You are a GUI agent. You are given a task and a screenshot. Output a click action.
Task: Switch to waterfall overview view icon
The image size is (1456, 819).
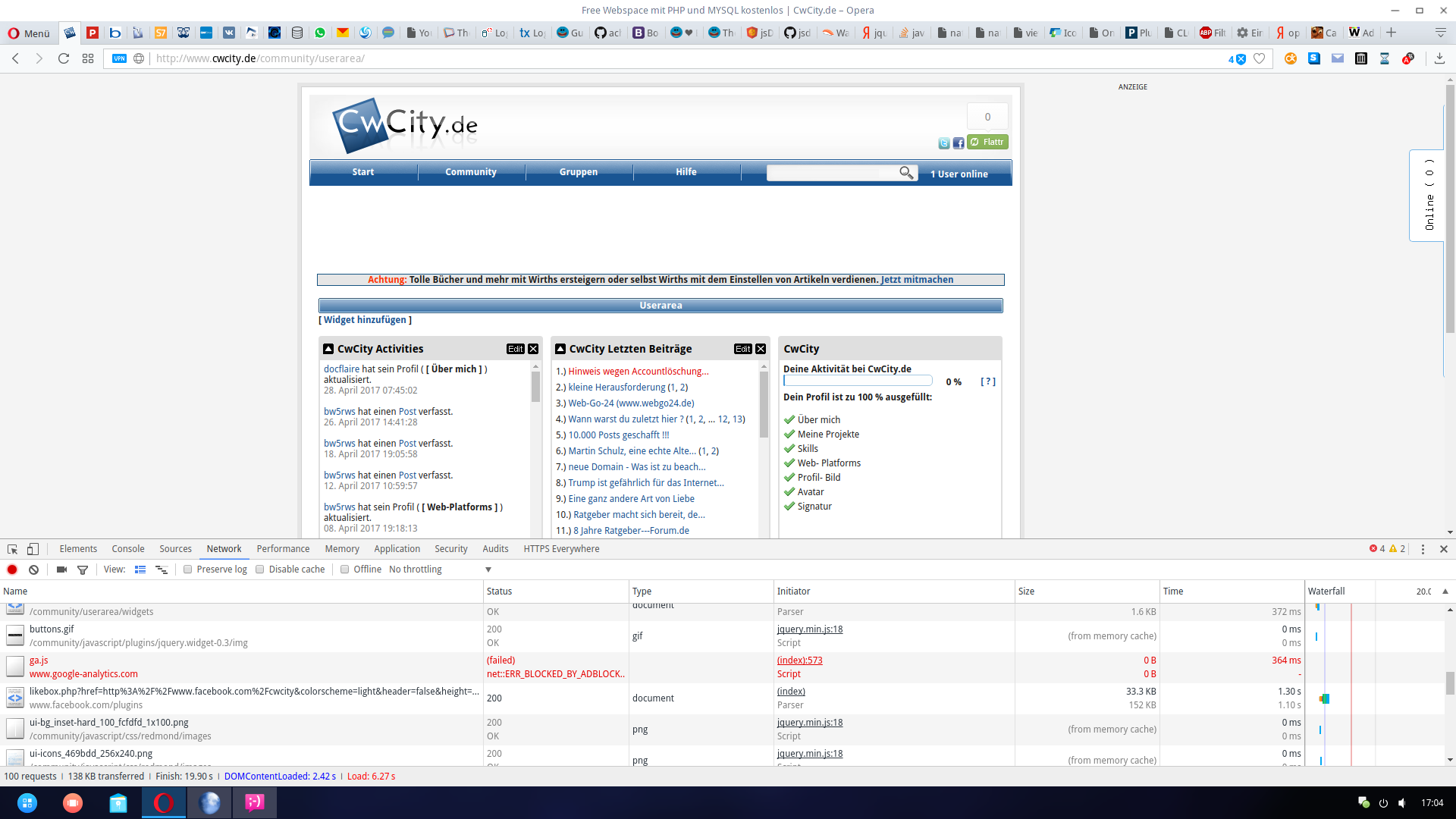point(161,570)
